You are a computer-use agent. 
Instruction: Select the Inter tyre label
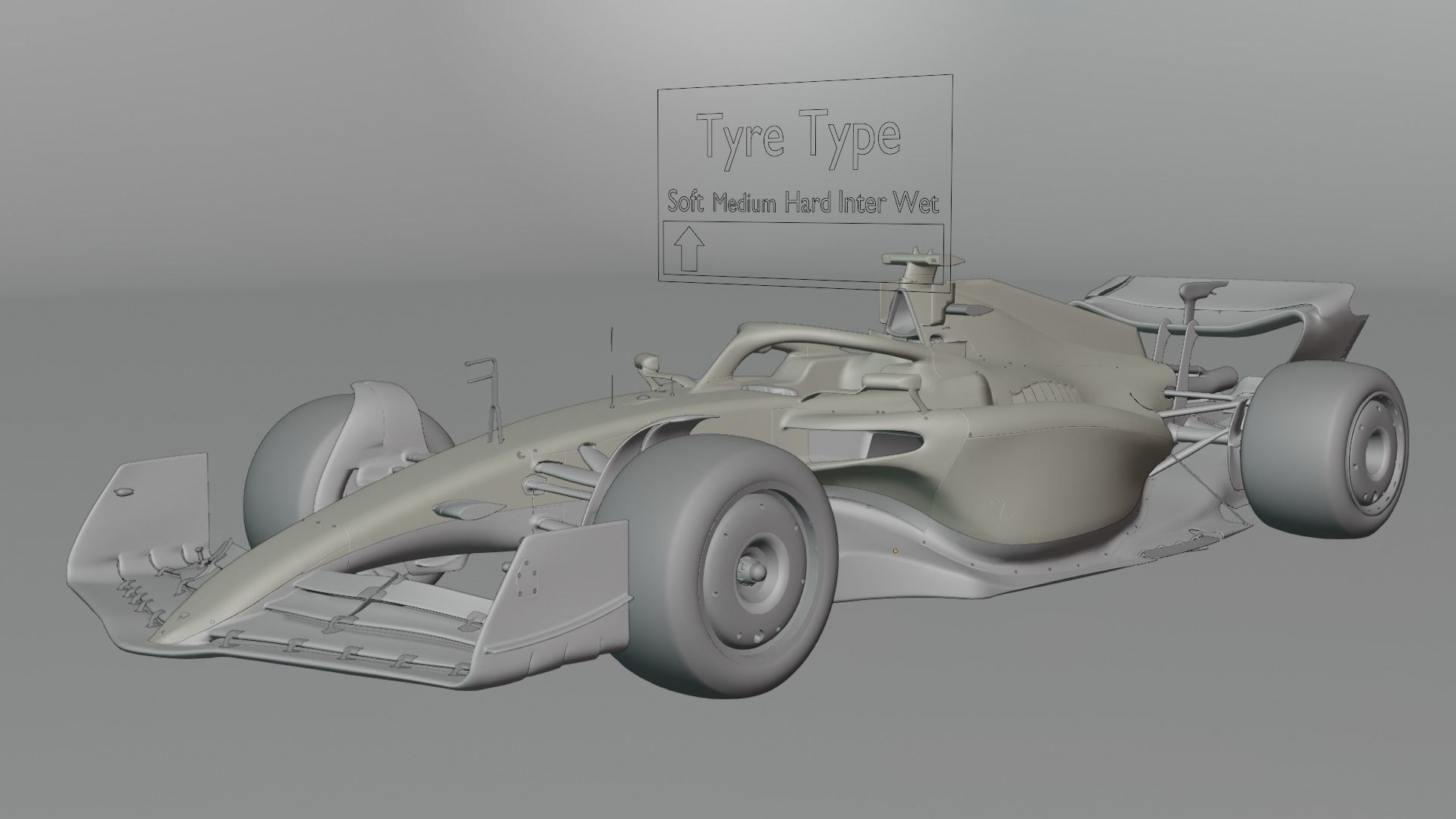[863, 203]
